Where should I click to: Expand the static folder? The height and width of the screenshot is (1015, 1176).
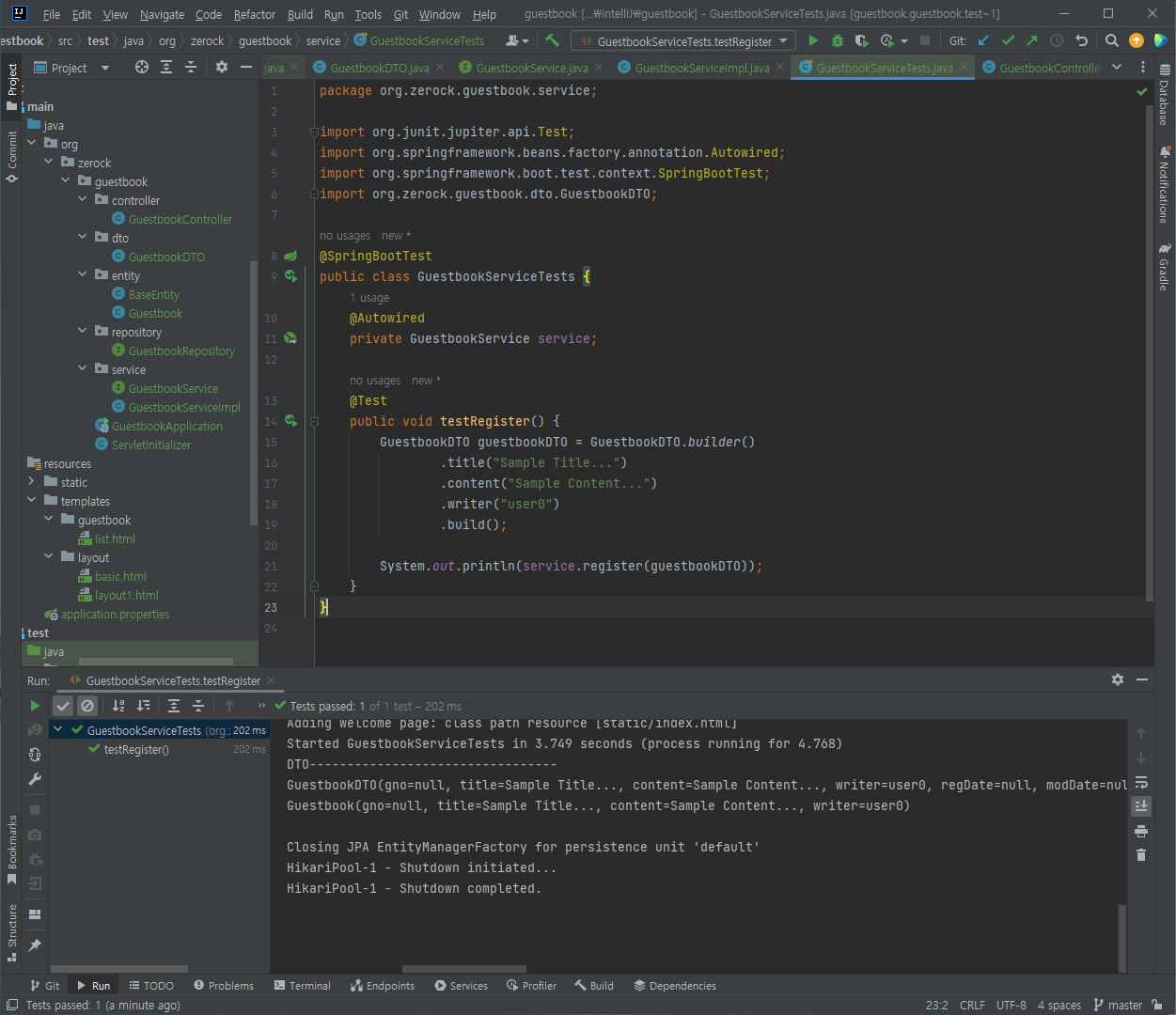(32, 481)
